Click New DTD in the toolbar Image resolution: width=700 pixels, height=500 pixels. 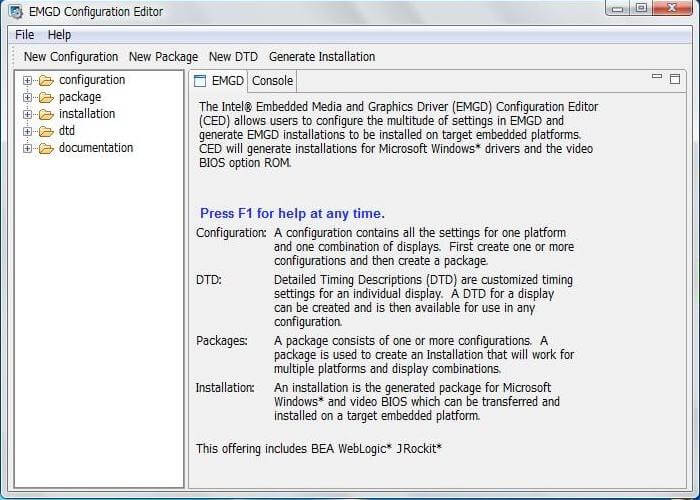point(233,57)
